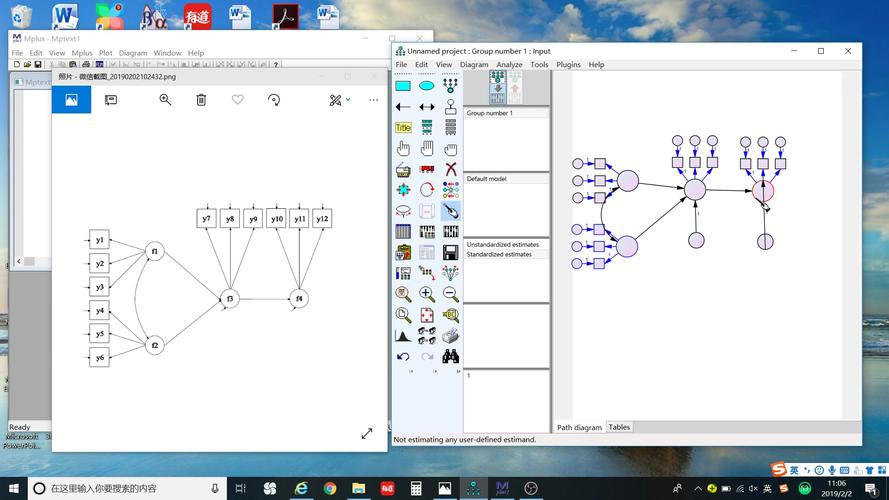This screenshot has width=889, height=500.
Task: Click the binoculars search icon in Amos
Action: pos(451,356)
